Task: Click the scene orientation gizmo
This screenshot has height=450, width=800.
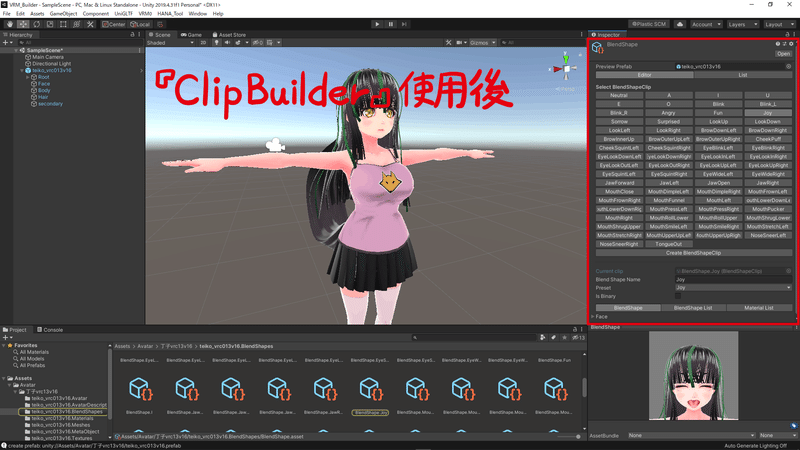Action: 566,67
